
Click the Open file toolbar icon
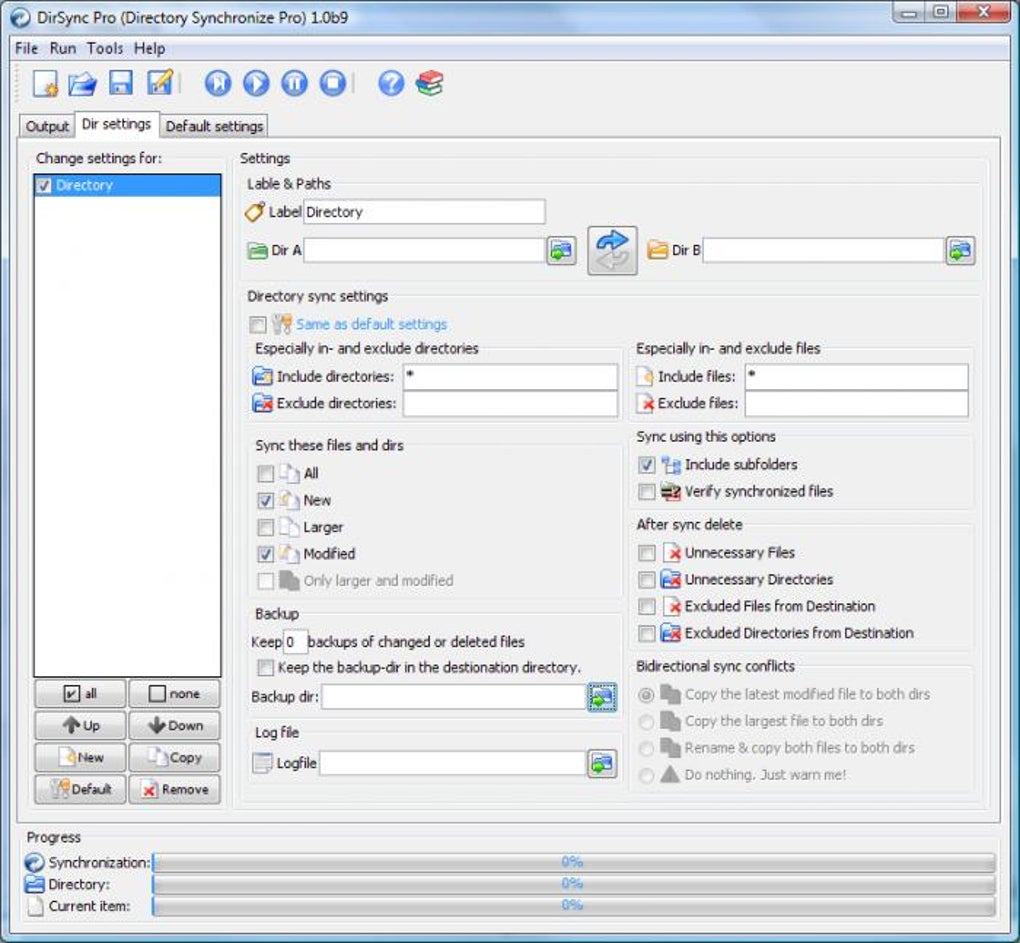[83, 83]
